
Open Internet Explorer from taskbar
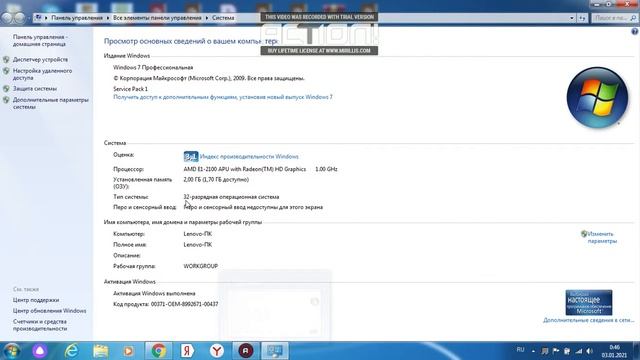pyautogui.click(x=72, y=351)
